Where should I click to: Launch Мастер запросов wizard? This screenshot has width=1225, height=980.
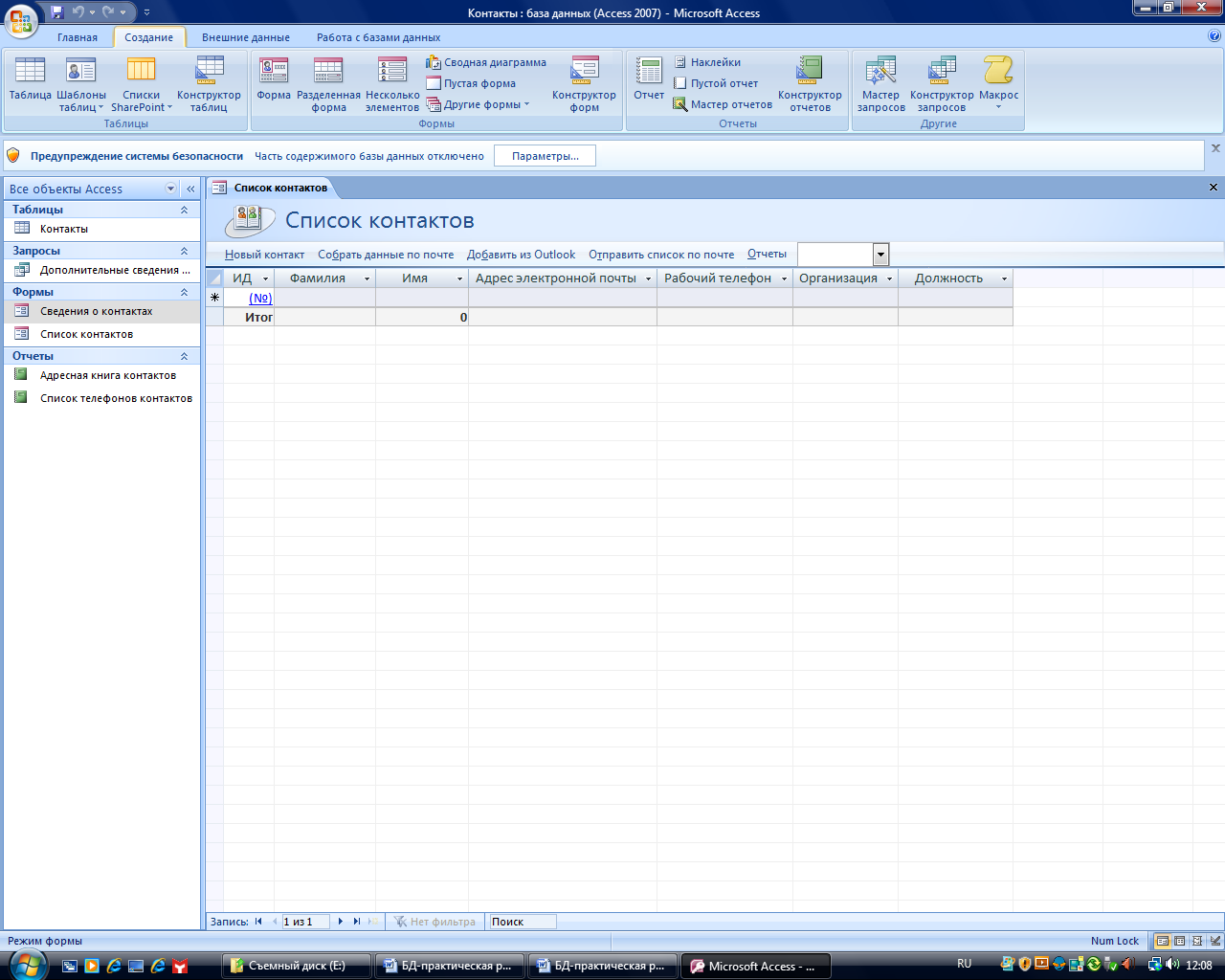click(880, 84)
